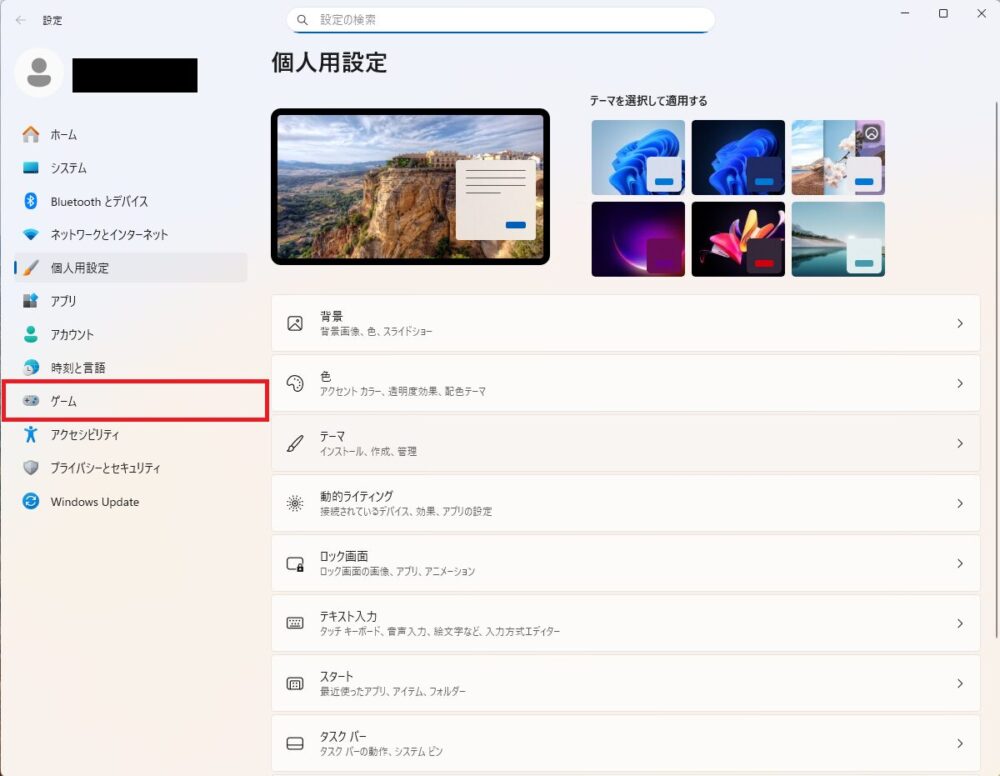This screenshot has height=776, width=1000.
Task: Apply the first blue Windows theme
Action: coord(638,156)
